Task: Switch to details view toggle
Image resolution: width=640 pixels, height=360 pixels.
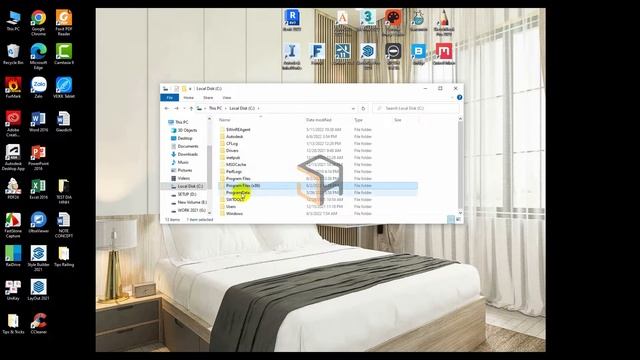Action: [x=451, y=219]
